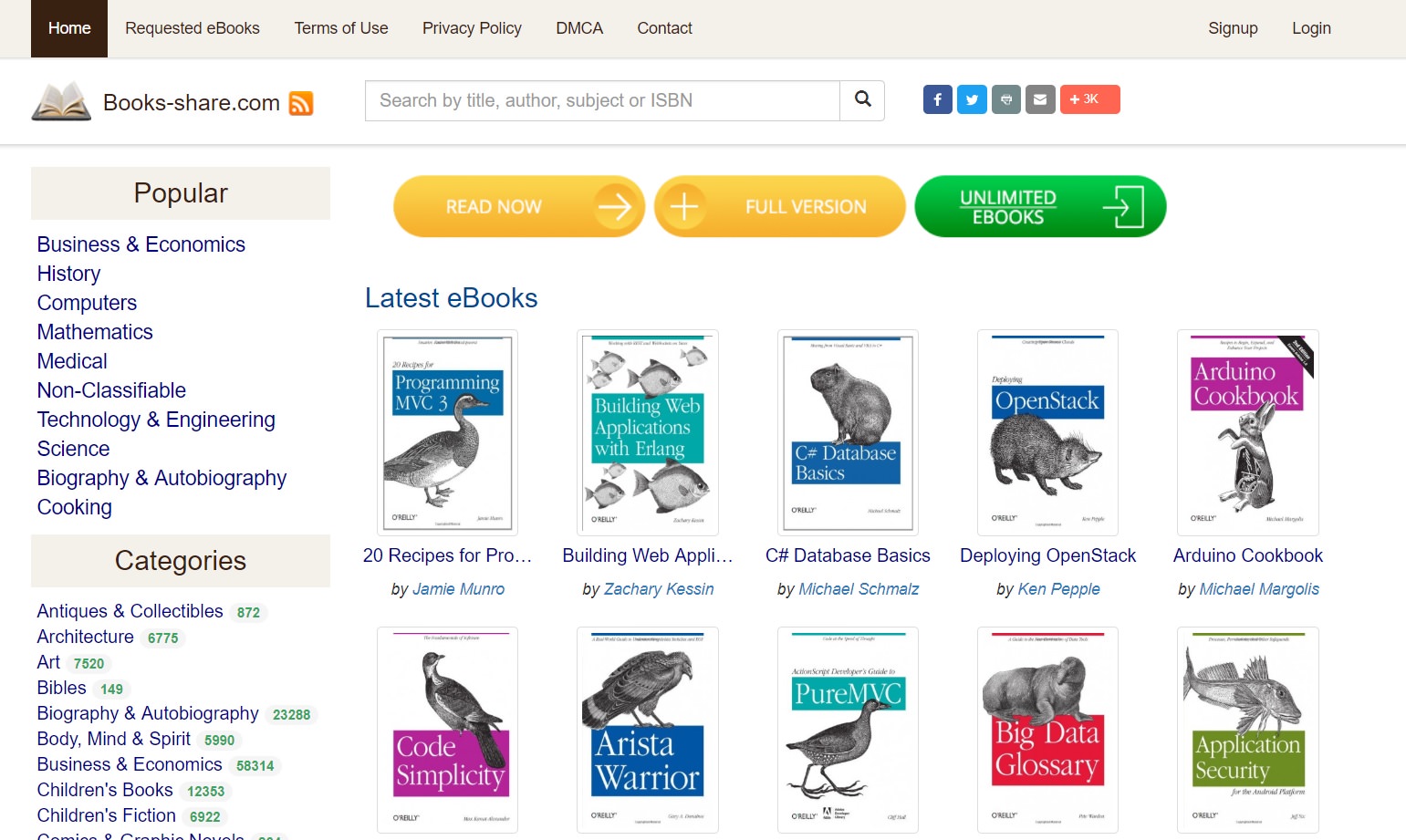Open the Privacy Policy page
1406x840 pixels.
[472, 28]
